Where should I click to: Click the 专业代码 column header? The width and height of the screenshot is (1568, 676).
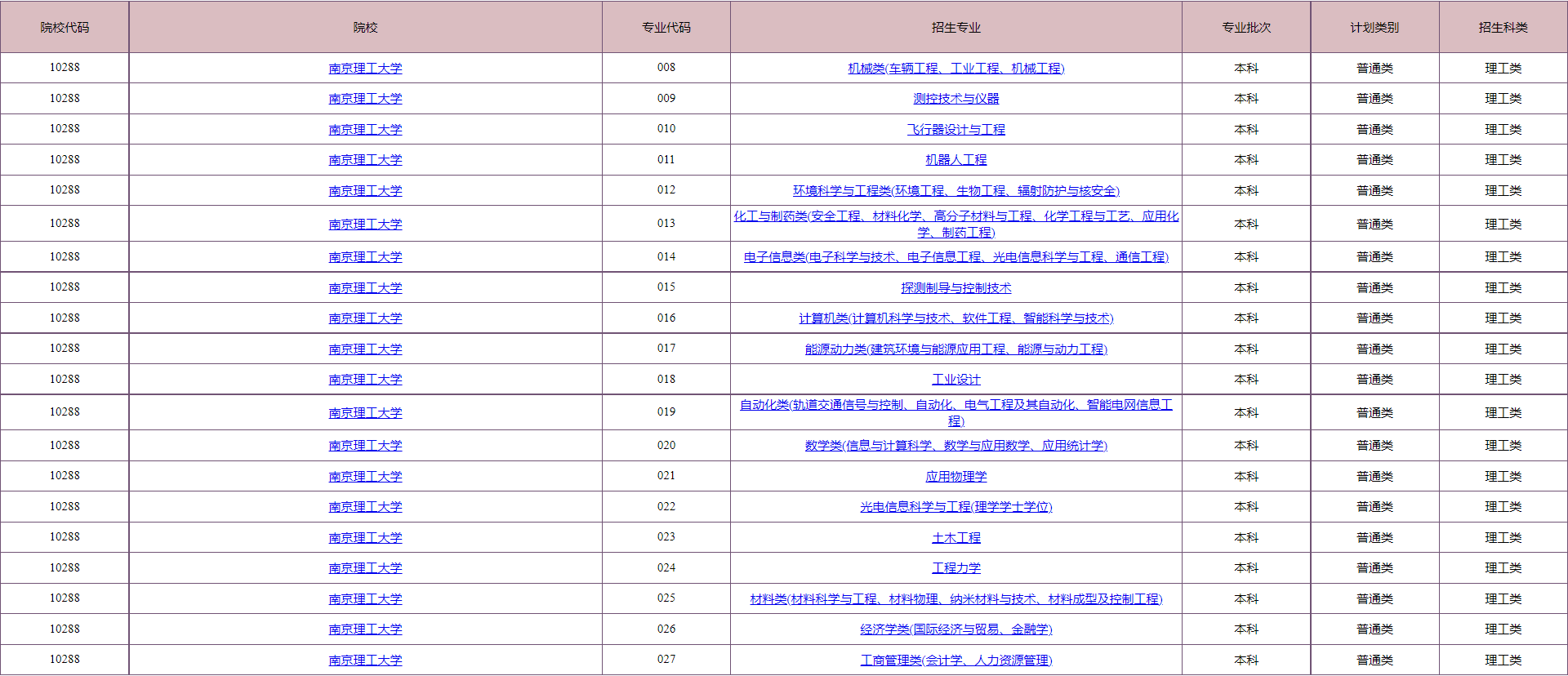click(666, 28)
